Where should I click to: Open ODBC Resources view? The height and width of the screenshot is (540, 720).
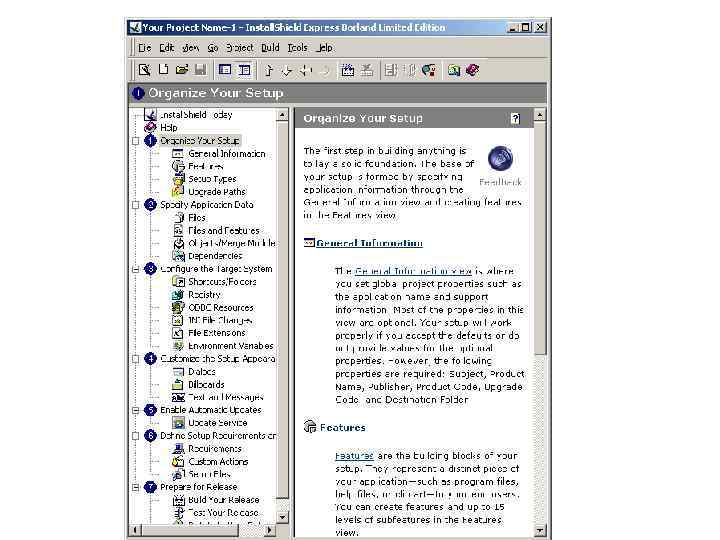221,307
